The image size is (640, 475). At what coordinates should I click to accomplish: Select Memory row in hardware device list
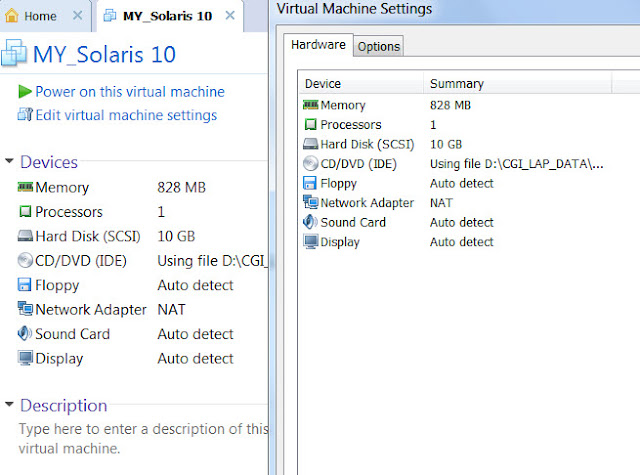pos(343,105)
